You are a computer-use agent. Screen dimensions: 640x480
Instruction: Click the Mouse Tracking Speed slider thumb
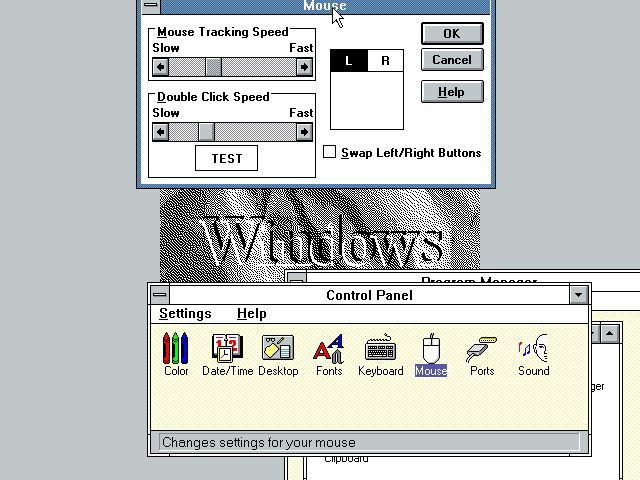click(x=213, y=67)
